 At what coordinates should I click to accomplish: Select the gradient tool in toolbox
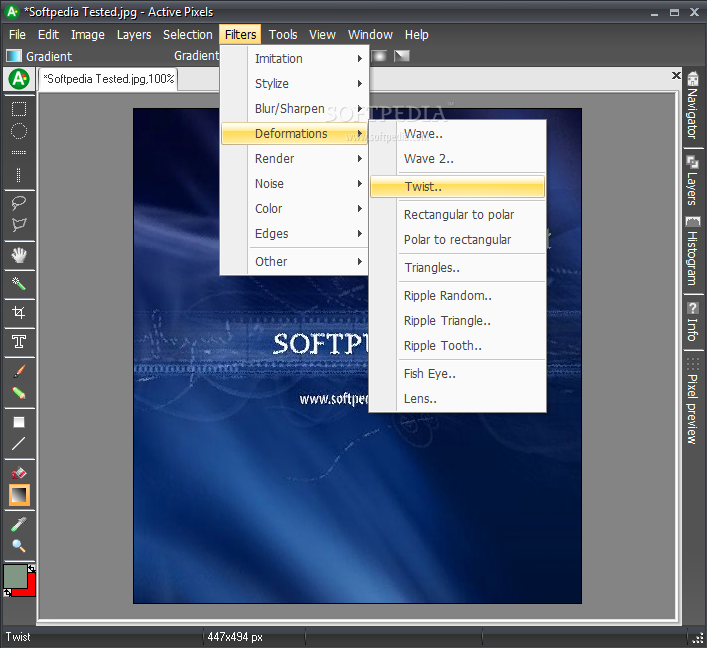coord(19,495)
